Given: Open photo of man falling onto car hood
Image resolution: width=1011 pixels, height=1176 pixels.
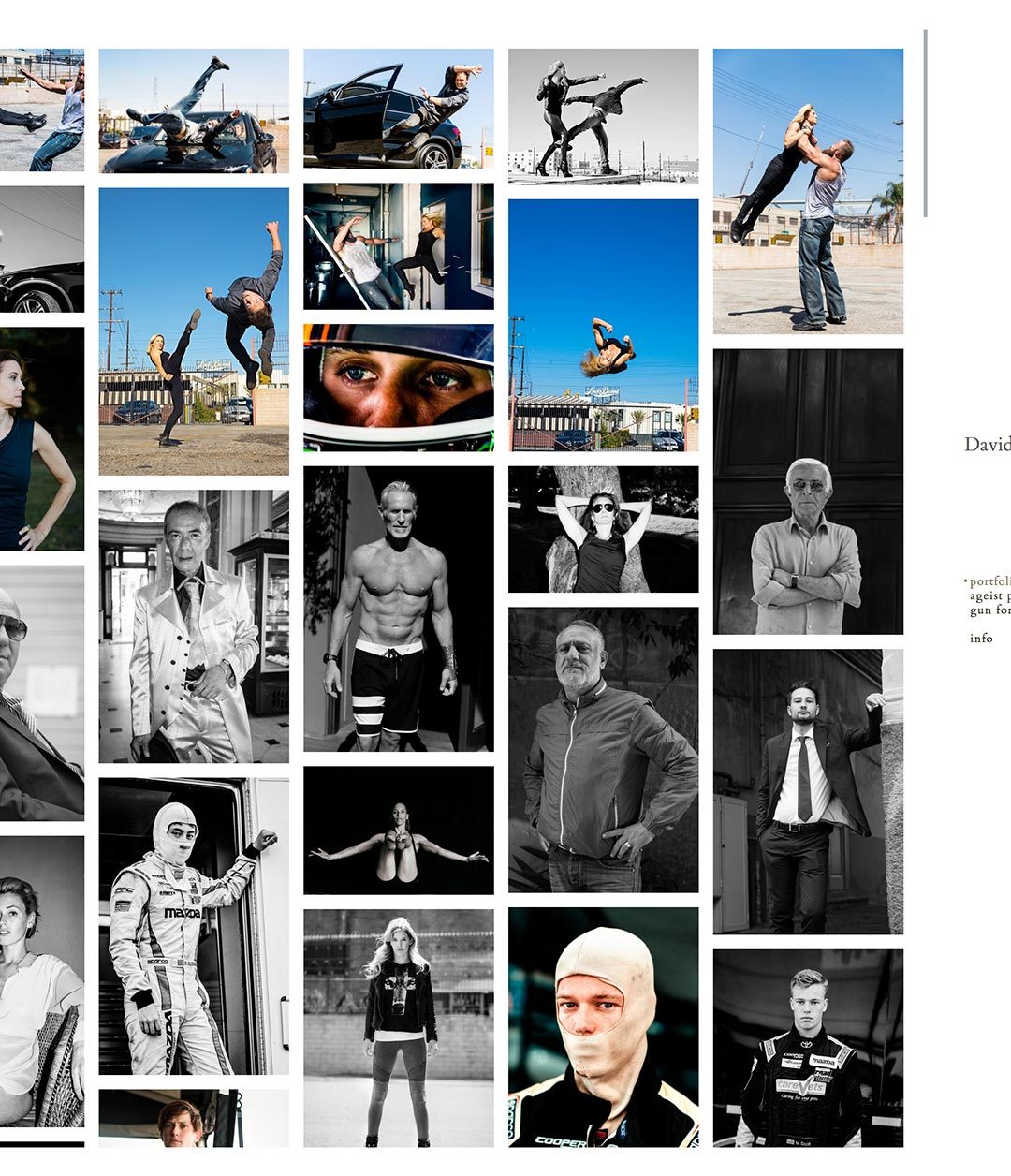Looking at the screenshot, I should 194,110.
